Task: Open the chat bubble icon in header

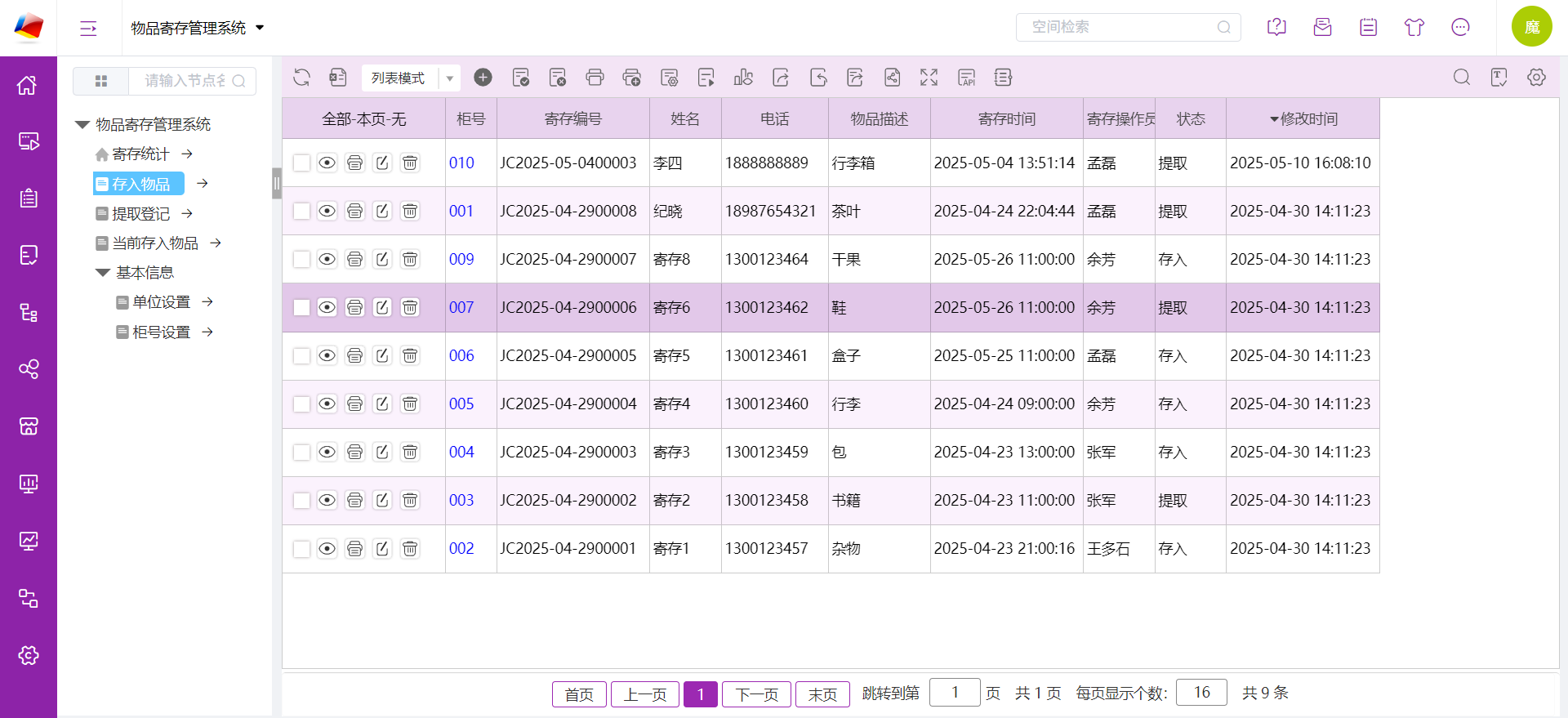Action: (1461, 27)
